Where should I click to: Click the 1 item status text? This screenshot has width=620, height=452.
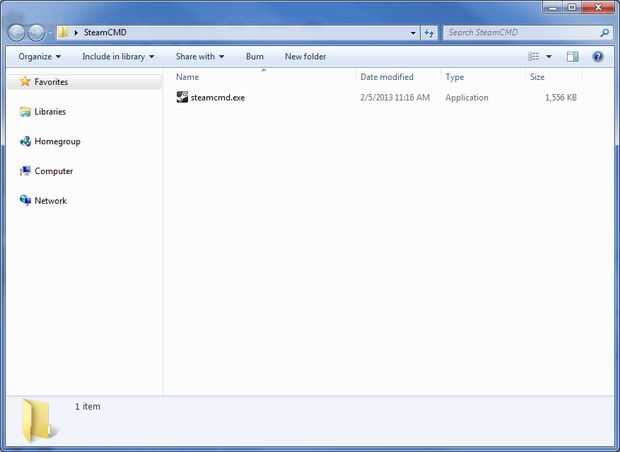click(87, 407)
